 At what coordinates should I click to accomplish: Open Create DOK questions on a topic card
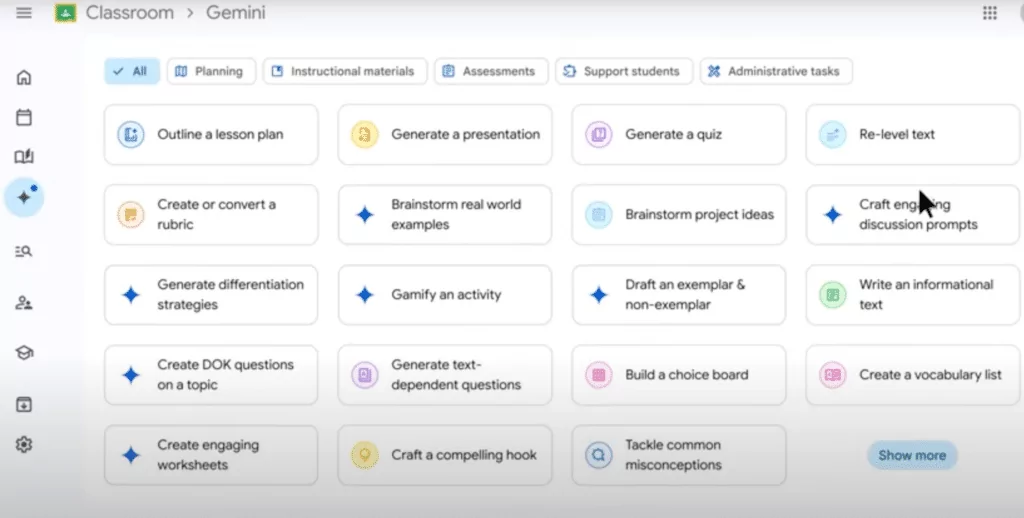[x=211, y=375]
